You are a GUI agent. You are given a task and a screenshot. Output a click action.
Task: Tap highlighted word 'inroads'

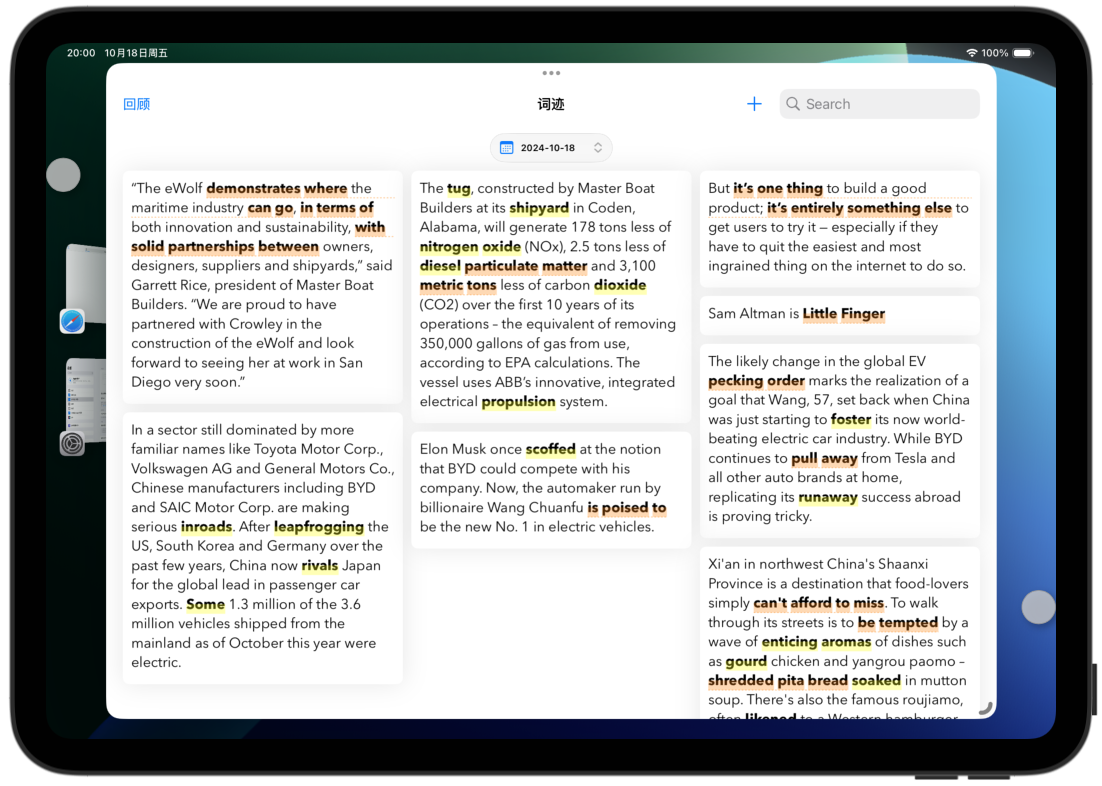point(207,527)
